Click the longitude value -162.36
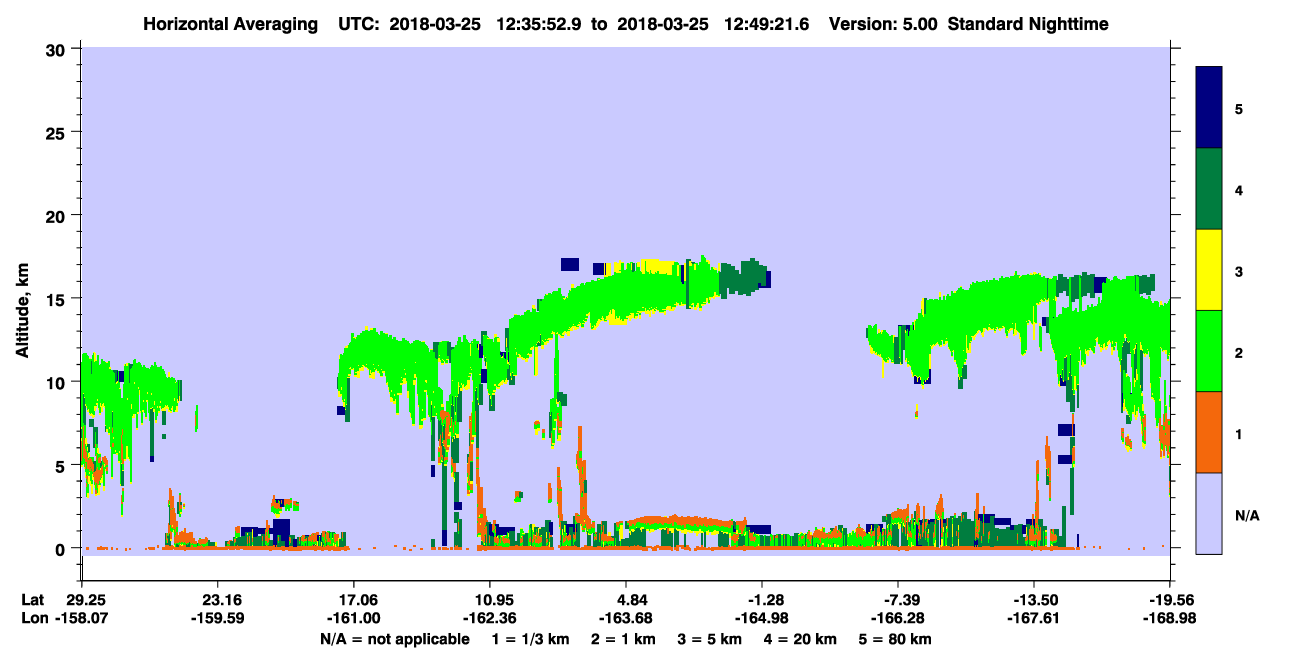Image resolution: width=1300 pixels, height=667 pixels. point(489,618)
